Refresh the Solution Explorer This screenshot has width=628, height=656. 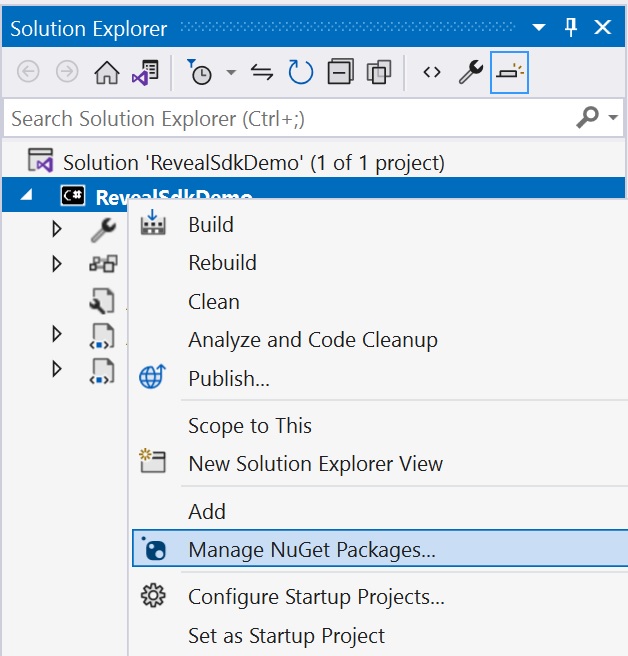pos(300,72)
